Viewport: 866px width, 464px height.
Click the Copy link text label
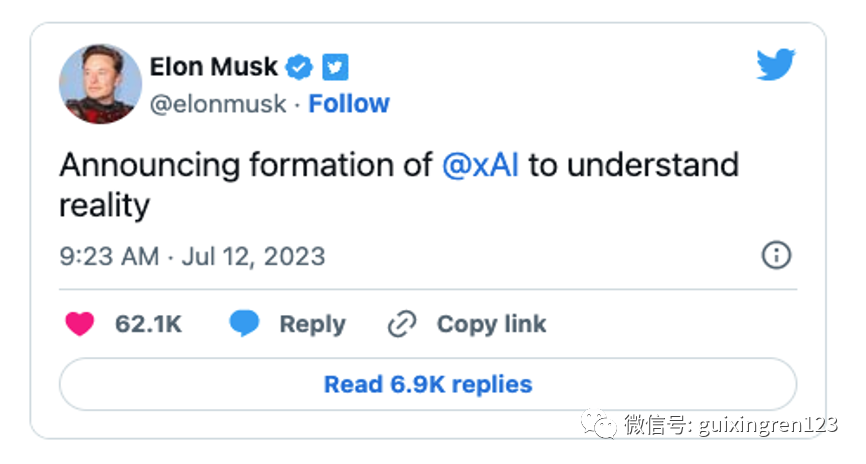(x=491, y=324)
